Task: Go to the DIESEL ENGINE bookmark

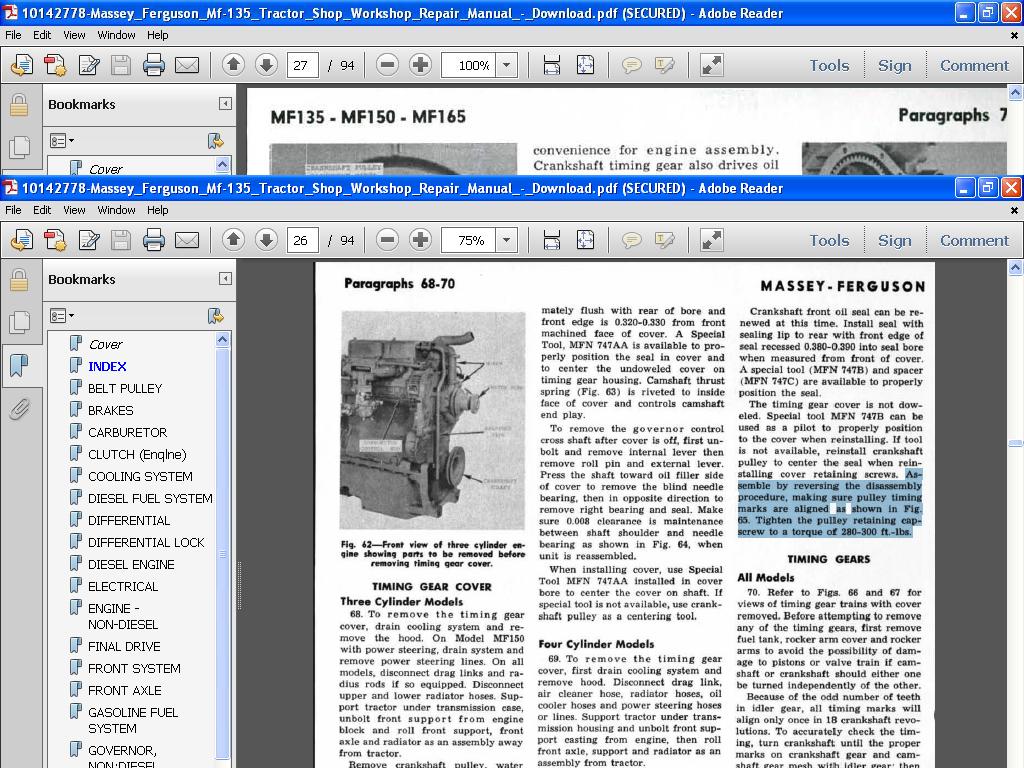Action: (x=131, y=564)
